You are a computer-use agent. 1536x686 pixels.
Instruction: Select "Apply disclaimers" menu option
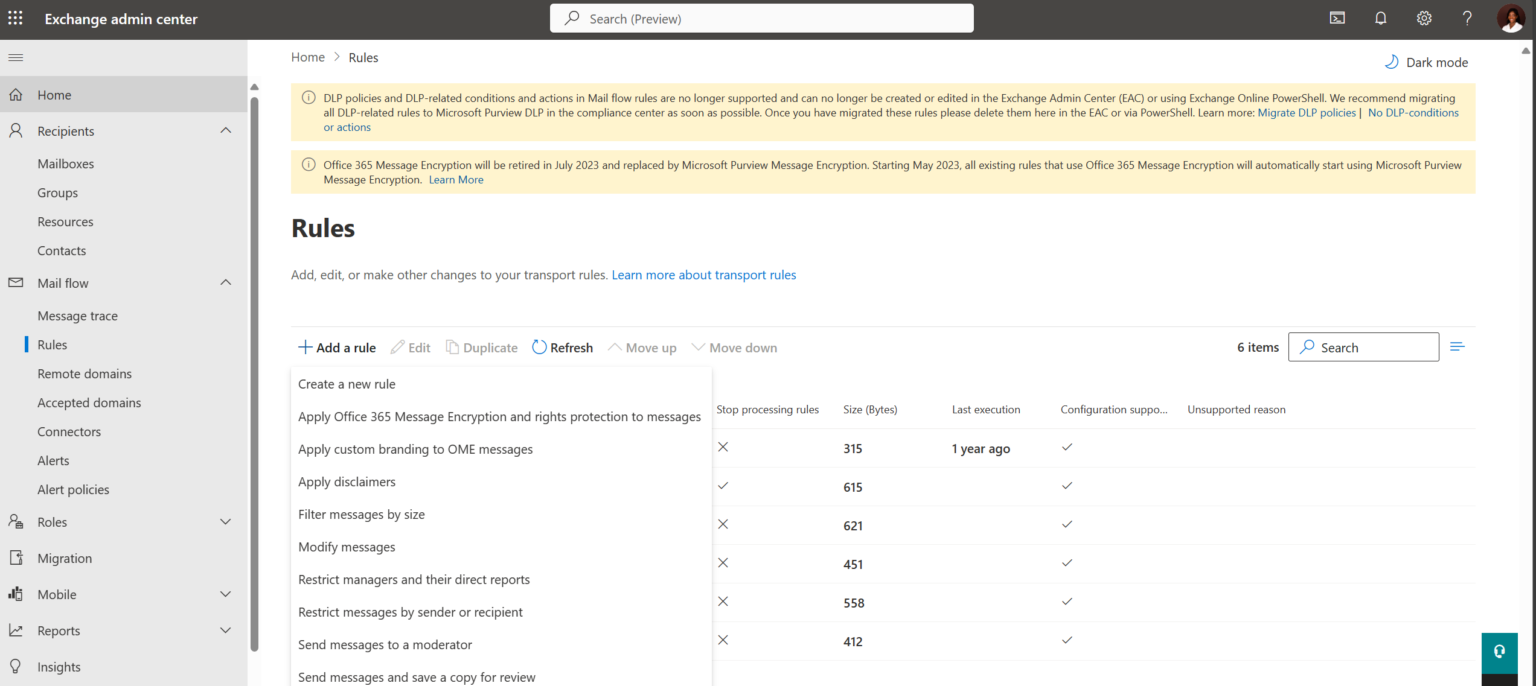(x=347, y=481)
